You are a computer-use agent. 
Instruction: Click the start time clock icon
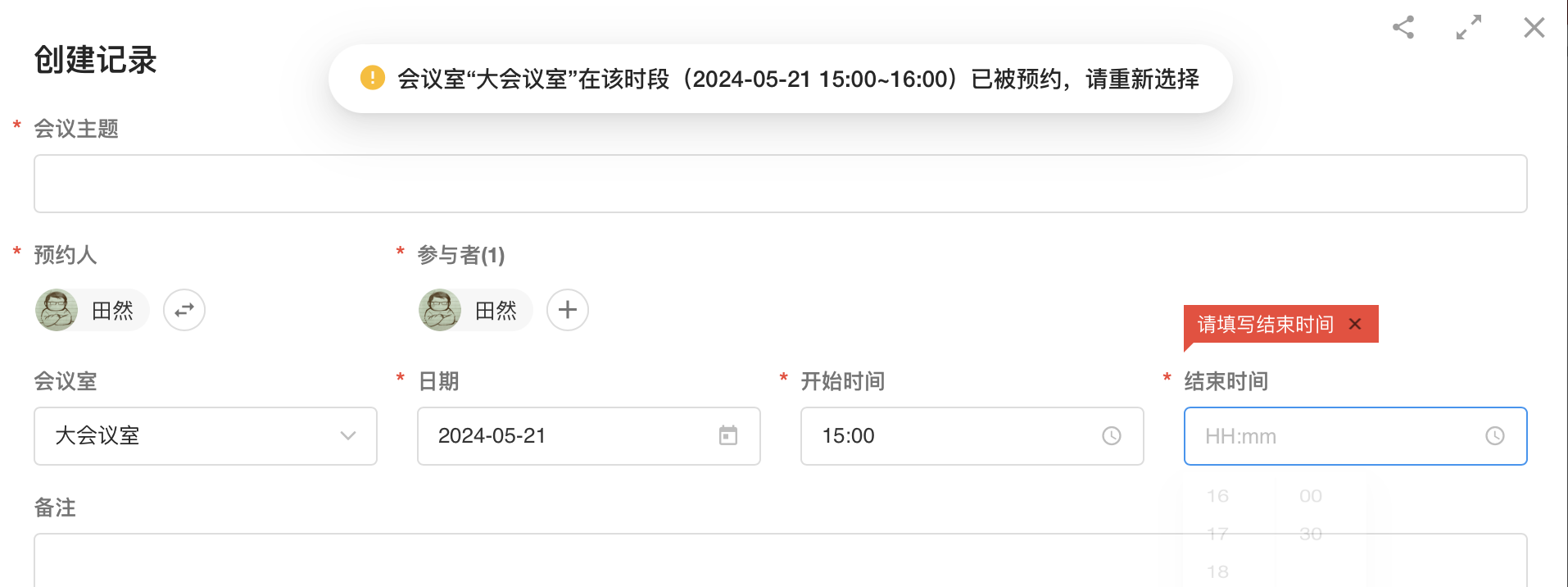(x=1112, y=435)
